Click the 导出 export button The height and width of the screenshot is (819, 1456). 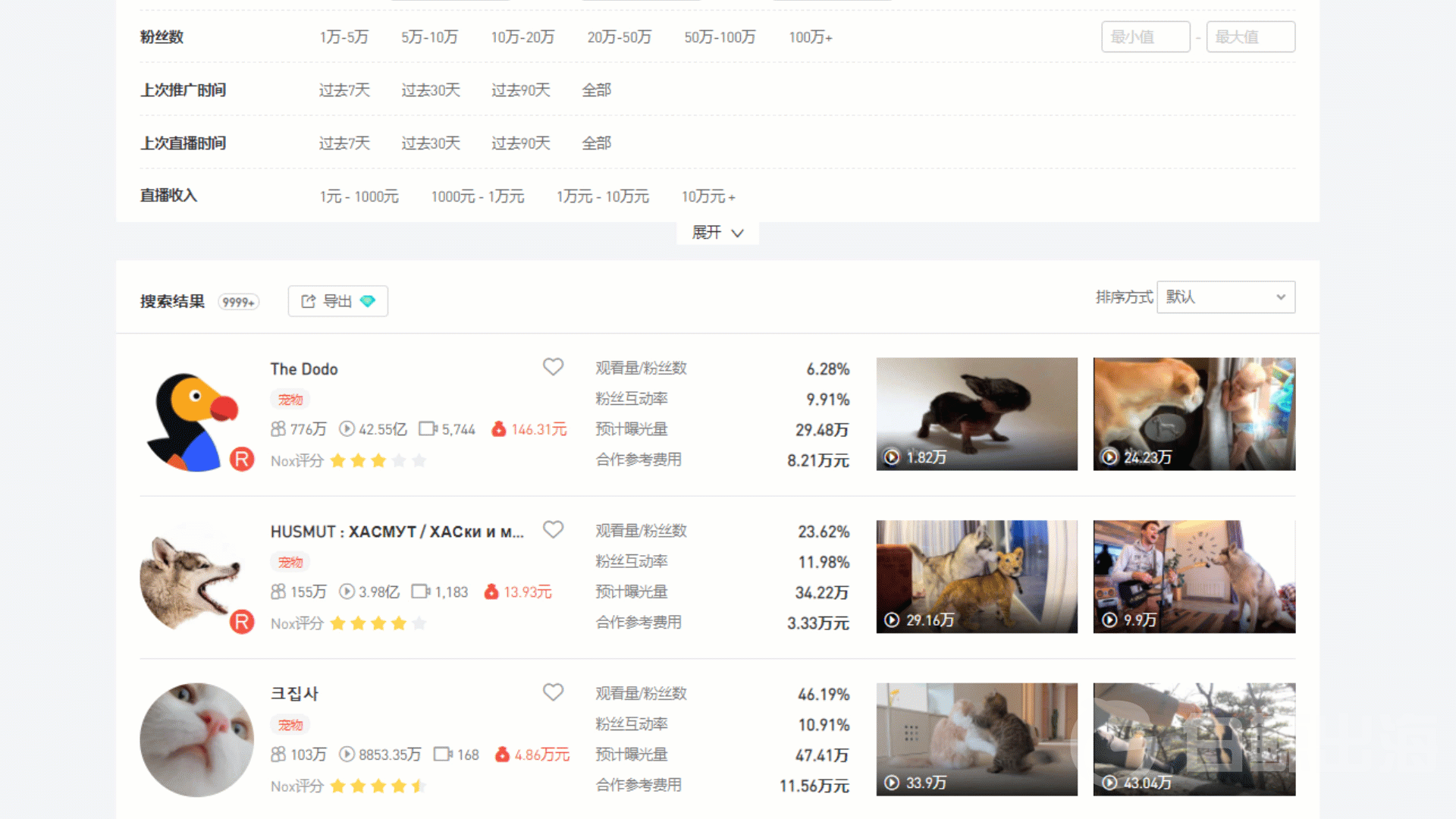pos(337,301)
